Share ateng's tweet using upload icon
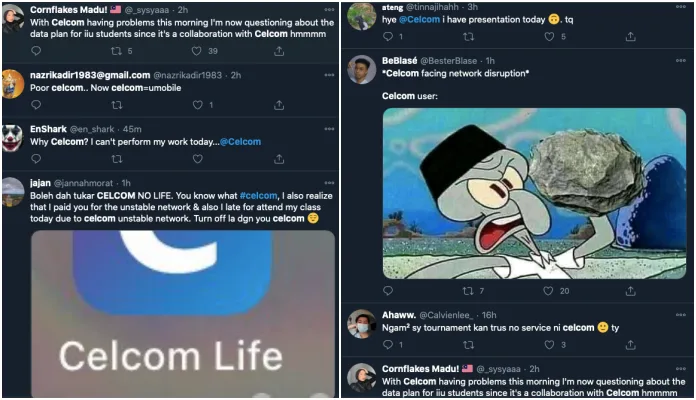Viewport: 696px width, 400px height. coord(630,37)
